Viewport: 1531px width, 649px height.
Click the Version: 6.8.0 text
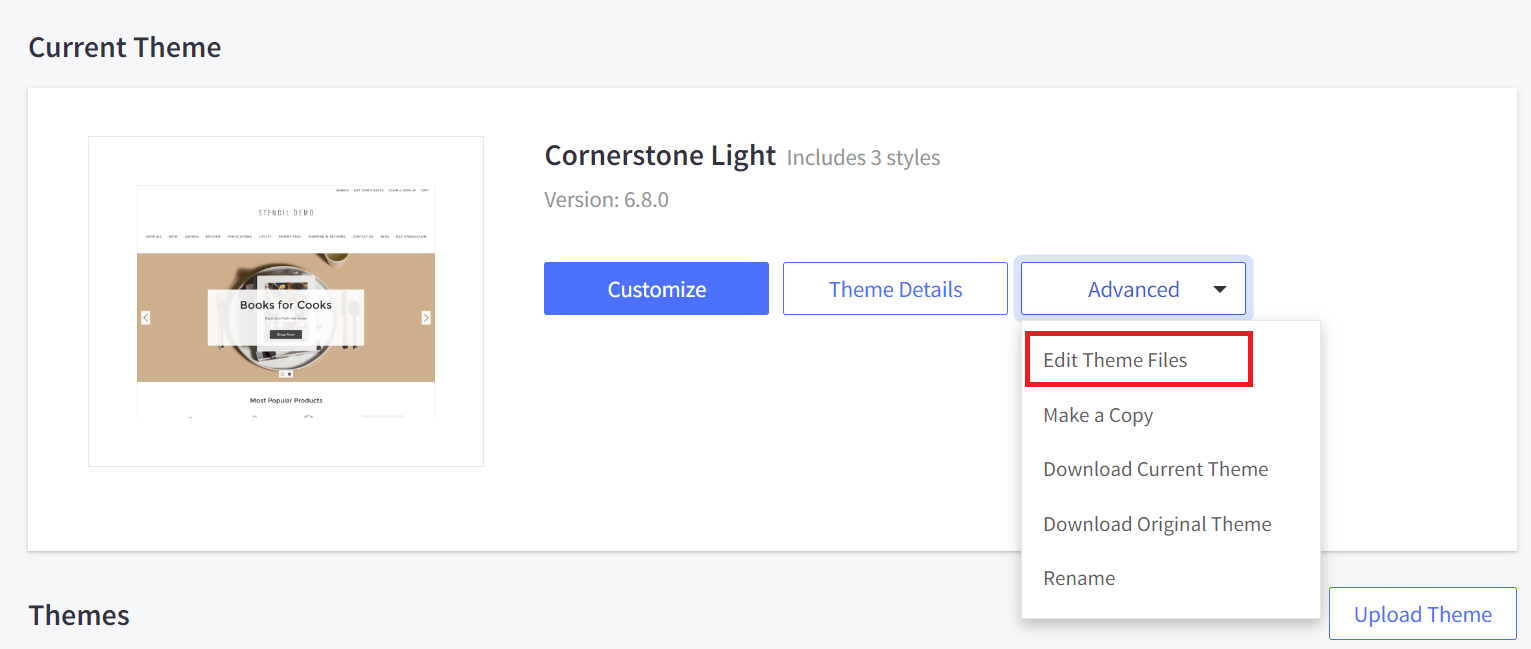(x=606, y=200)
